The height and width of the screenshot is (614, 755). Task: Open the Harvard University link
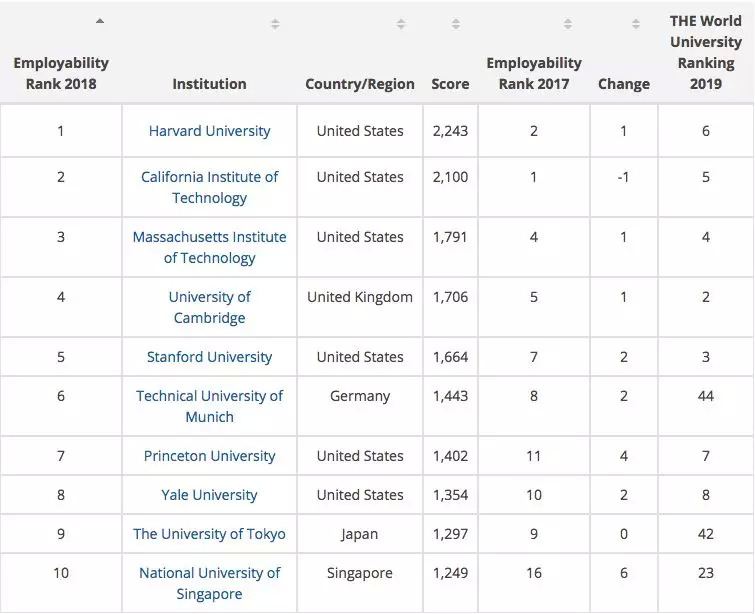click(x=209, y=131)
